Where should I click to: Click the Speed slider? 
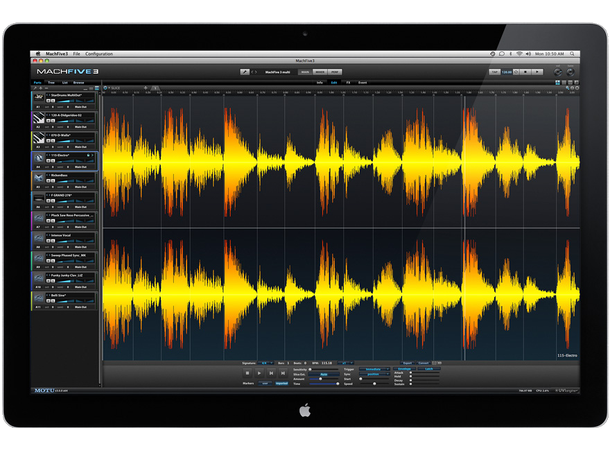tap(374, 383)
